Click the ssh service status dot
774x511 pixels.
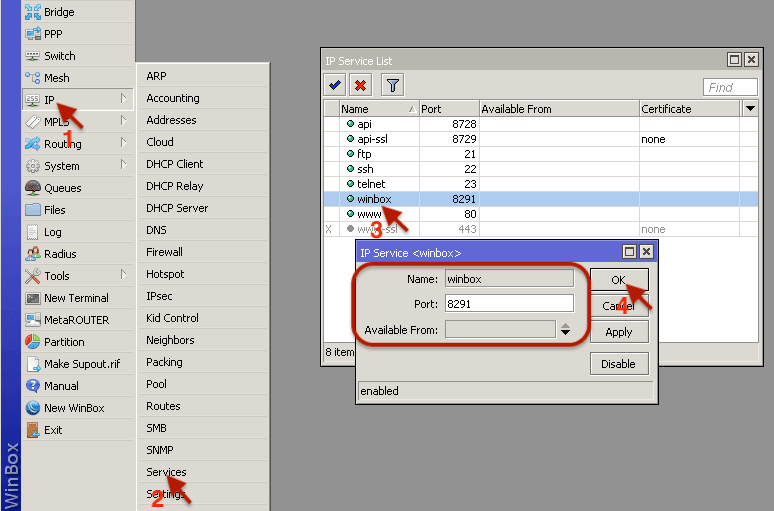(350, 169)
